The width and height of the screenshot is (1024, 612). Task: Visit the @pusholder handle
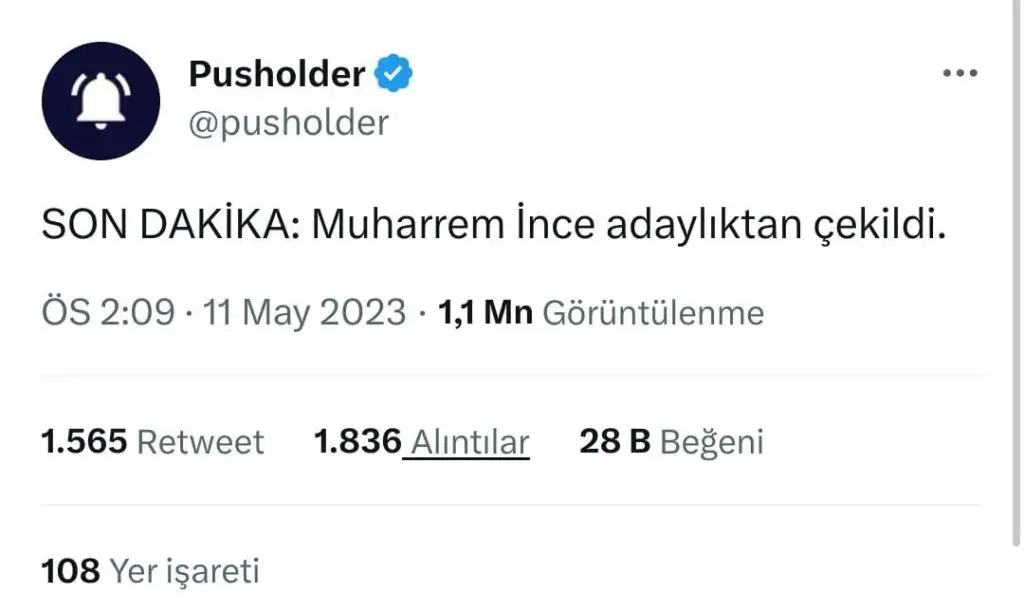click(288, 123)
